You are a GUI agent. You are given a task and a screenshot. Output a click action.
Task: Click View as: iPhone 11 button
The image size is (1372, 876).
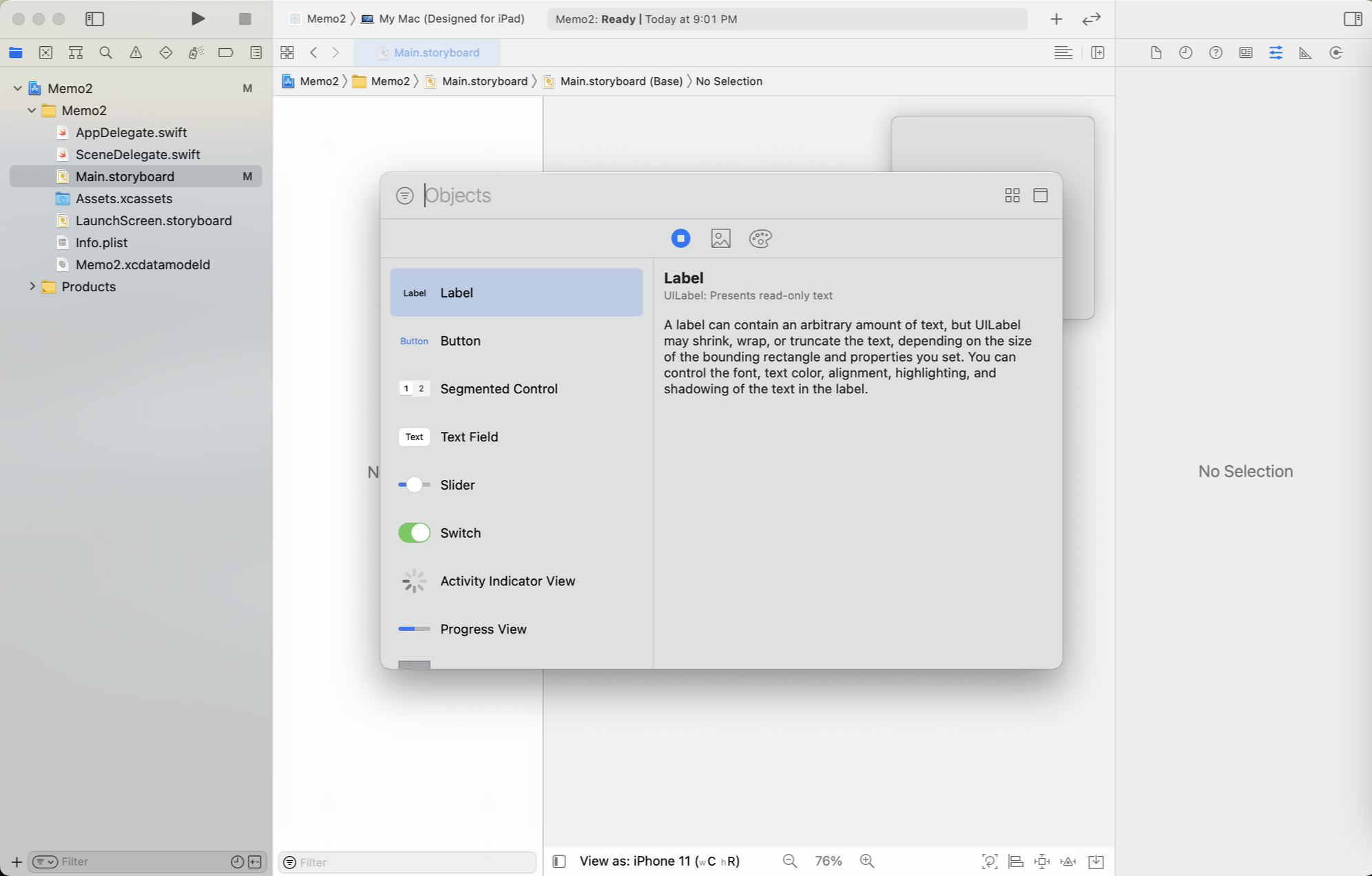pos(659,861)
